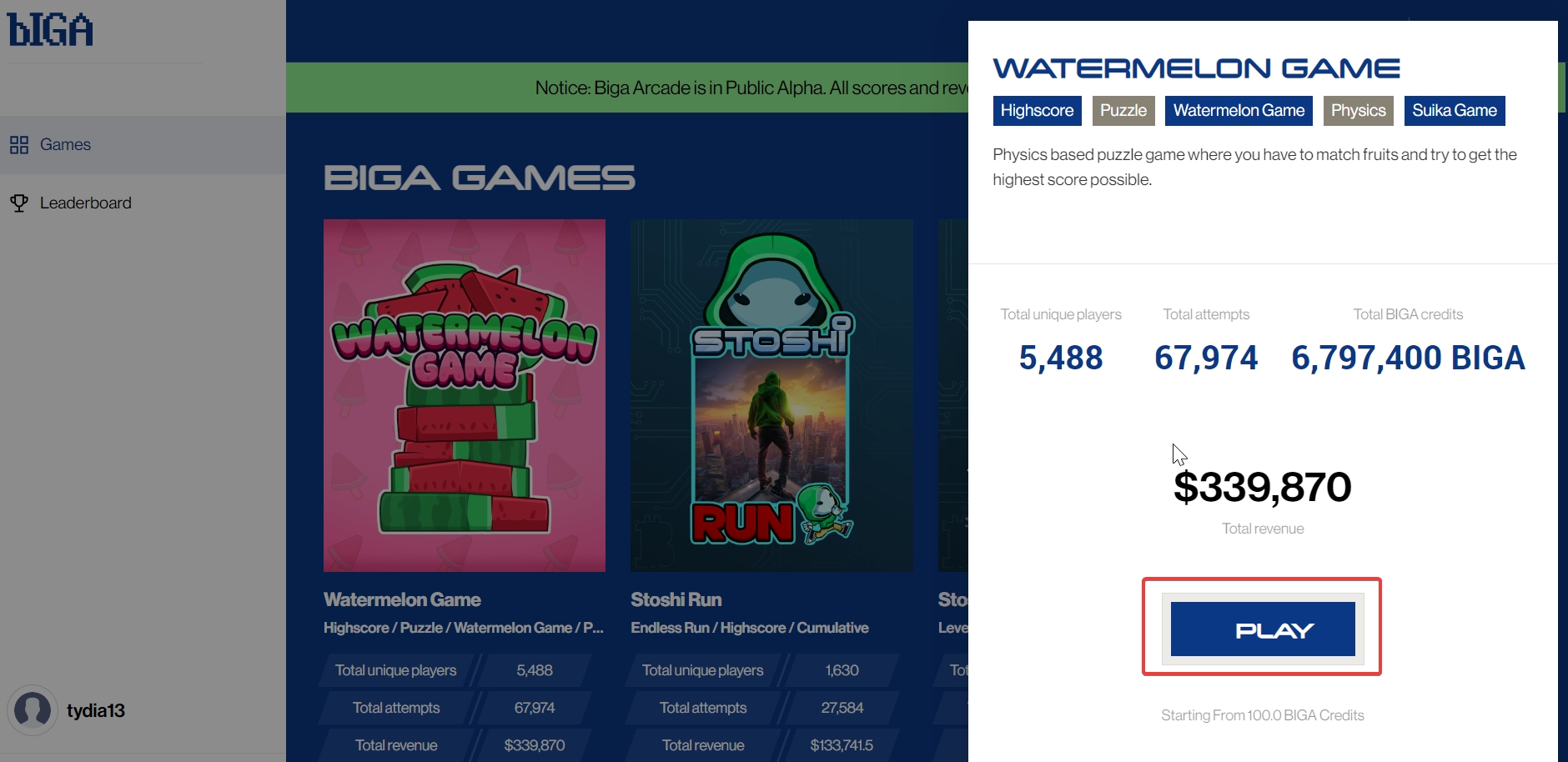1568x762 pixels.
Task: Select the Physics tag
Action: pyautogui.click(x=1358, y=111)
